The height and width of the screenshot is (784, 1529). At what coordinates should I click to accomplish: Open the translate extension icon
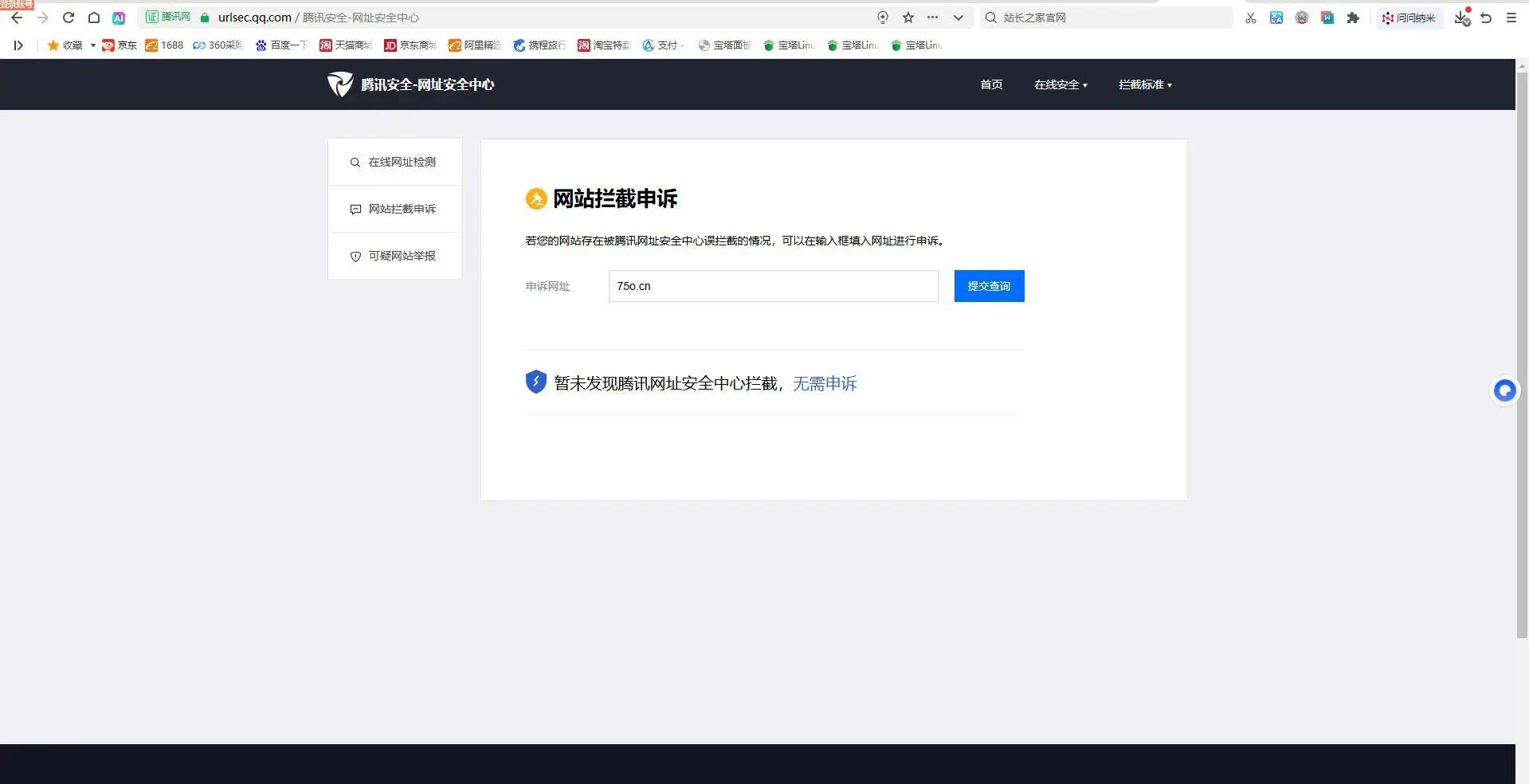(1276, 18)
